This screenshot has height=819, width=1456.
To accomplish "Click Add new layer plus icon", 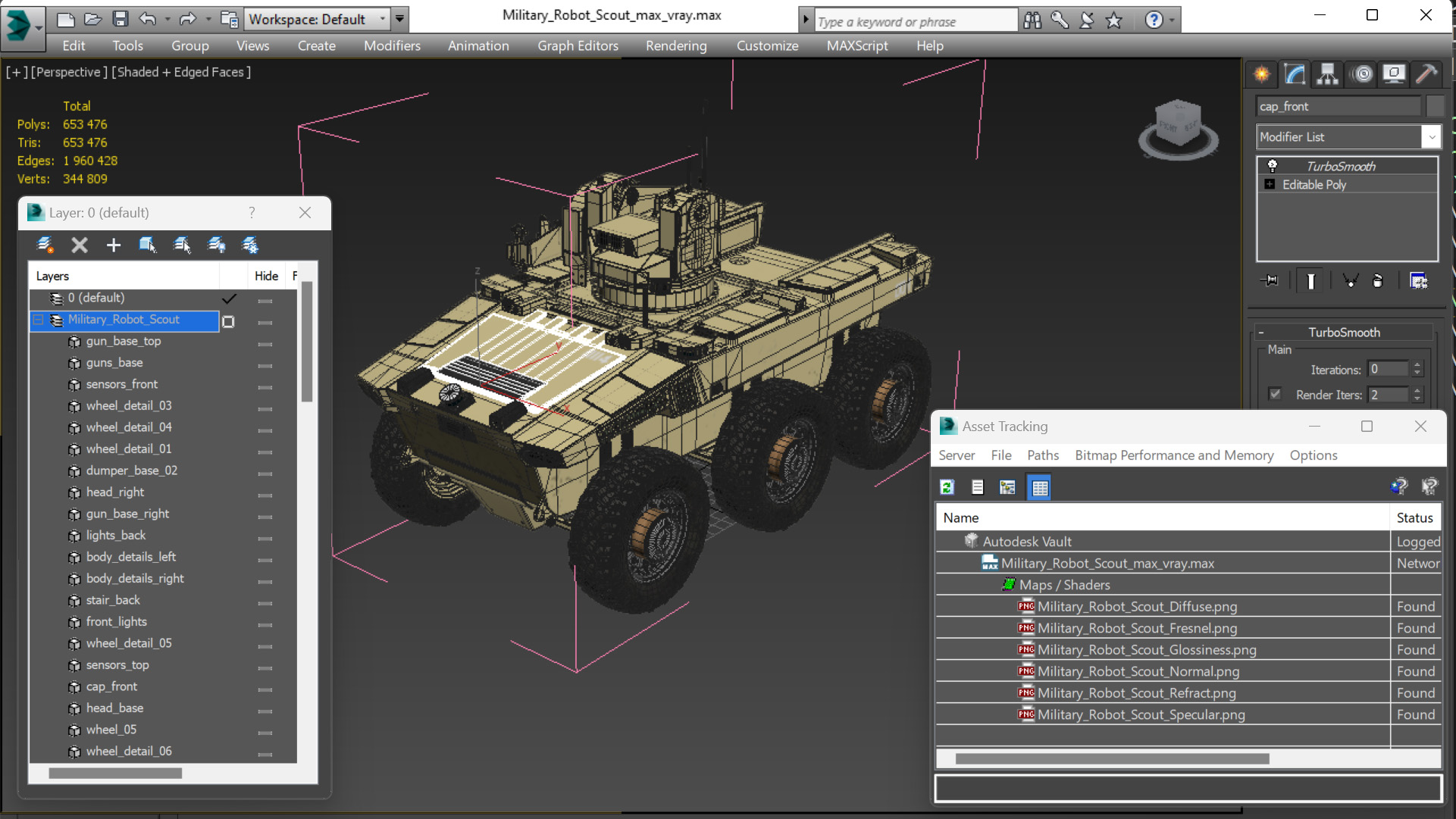I will [x=114, y=245].
